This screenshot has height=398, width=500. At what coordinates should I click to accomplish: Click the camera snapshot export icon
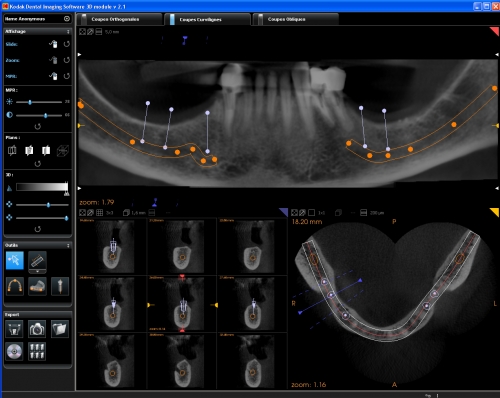tap(37, 329)
